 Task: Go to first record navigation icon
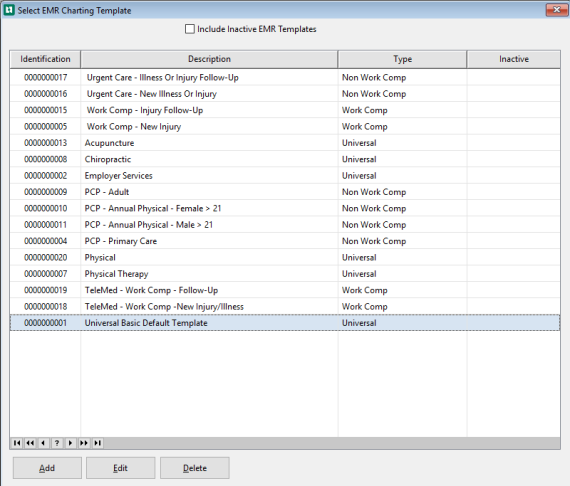pos(17,443)
